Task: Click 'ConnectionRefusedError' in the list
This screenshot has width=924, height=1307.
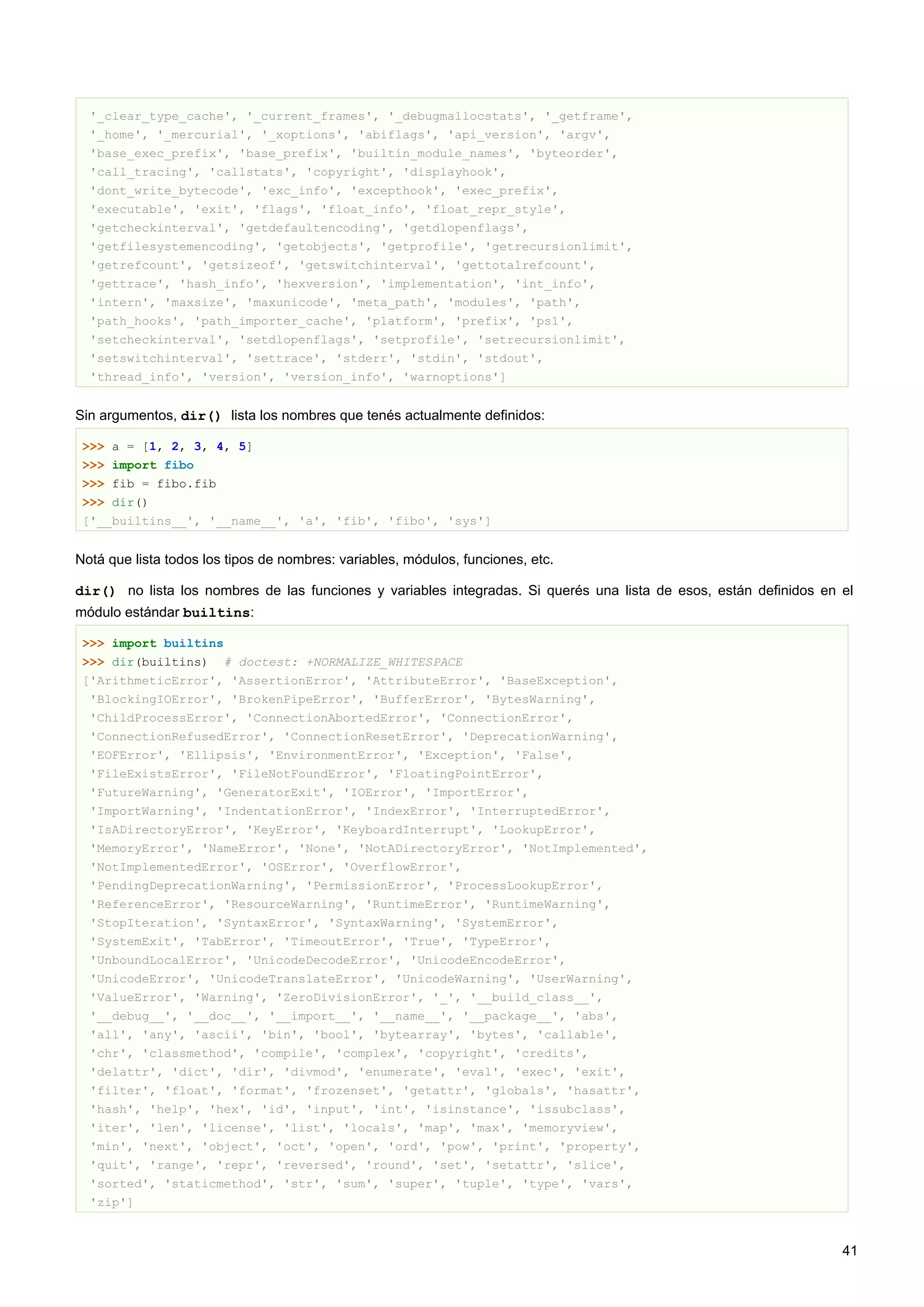Action: tap(179, 737)
